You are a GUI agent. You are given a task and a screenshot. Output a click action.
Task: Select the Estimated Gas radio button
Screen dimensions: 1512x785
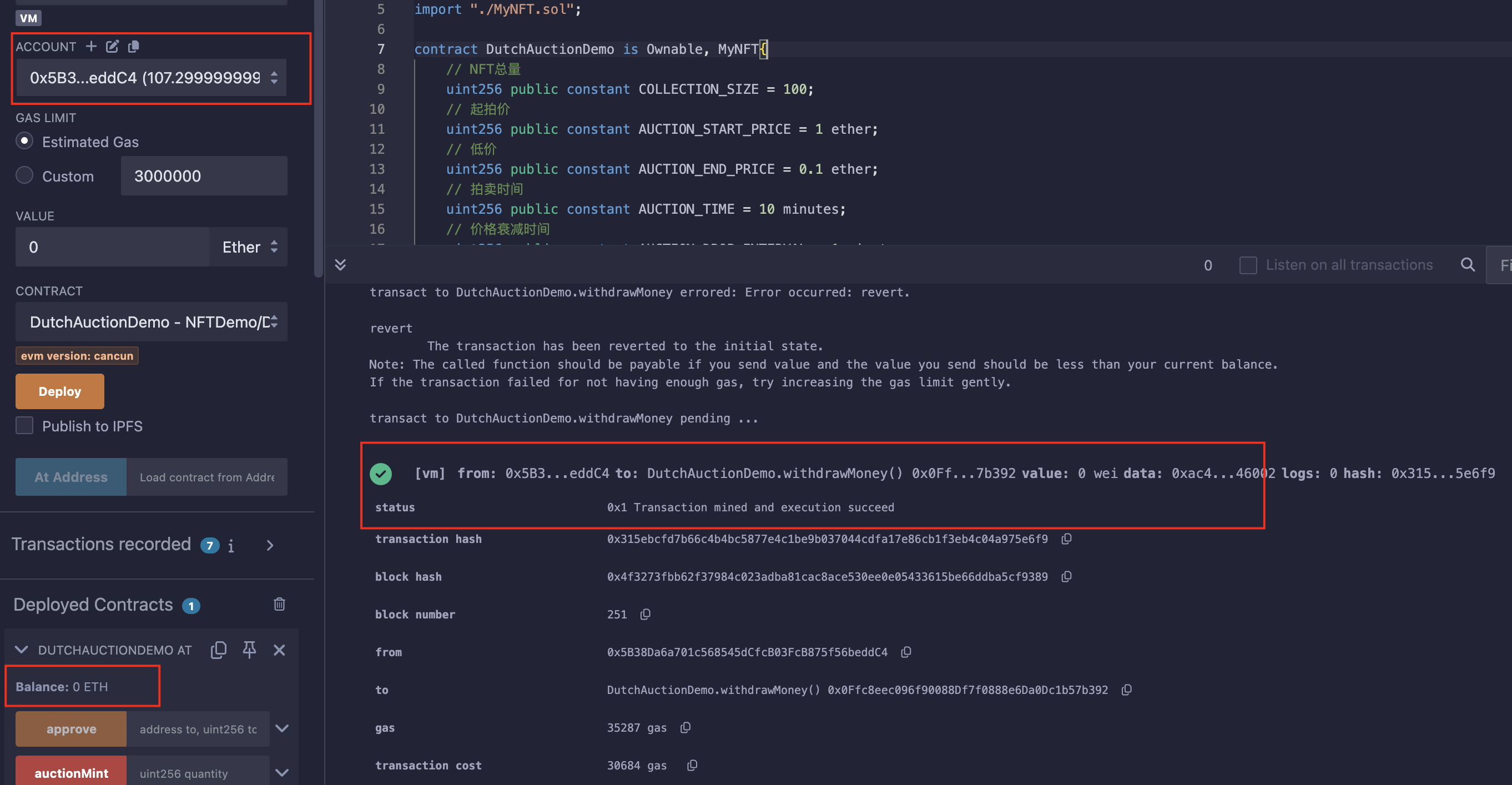pos(24,142)
